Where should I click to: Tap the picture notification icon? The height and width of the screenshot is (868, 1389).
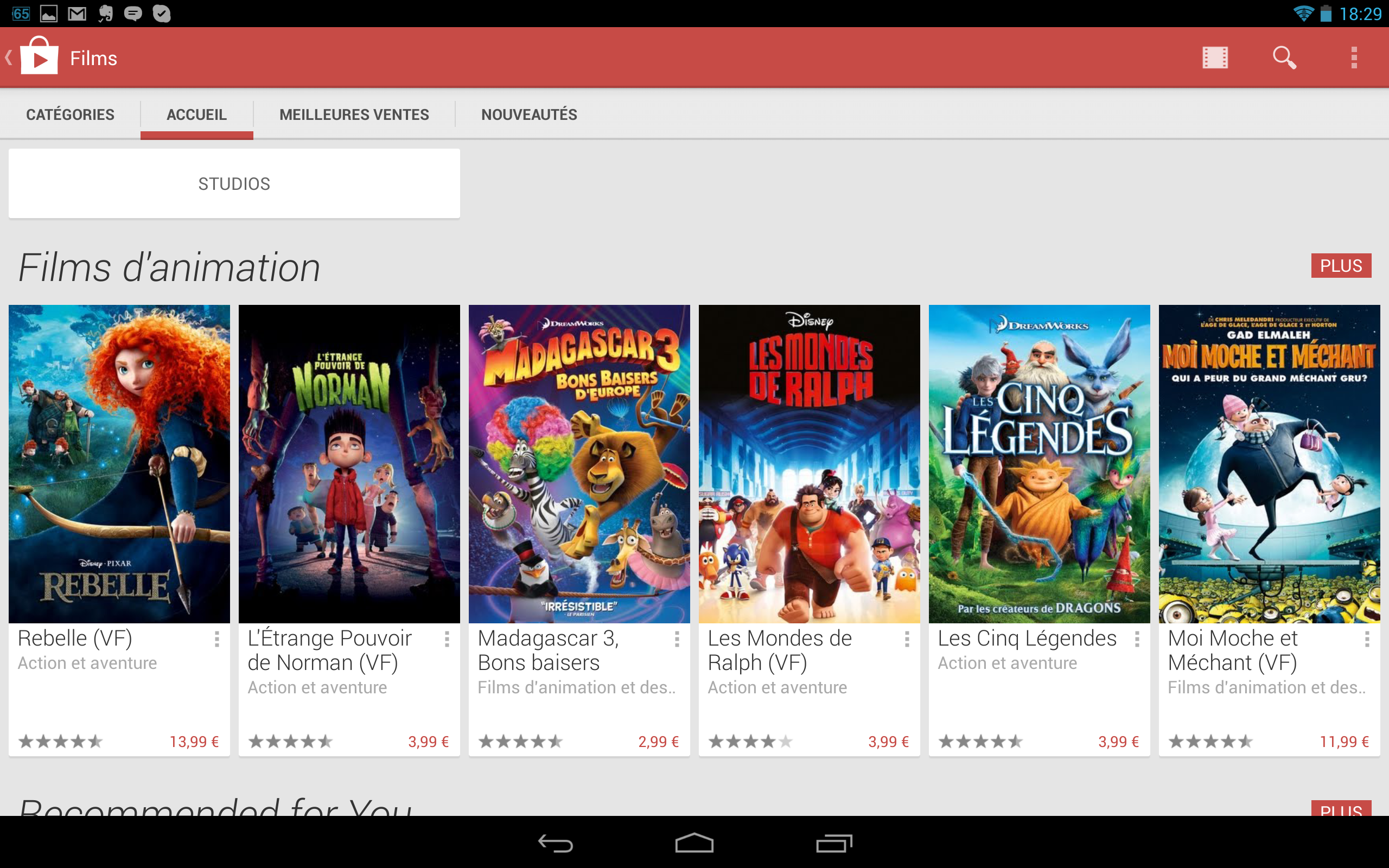click(49, 13)
